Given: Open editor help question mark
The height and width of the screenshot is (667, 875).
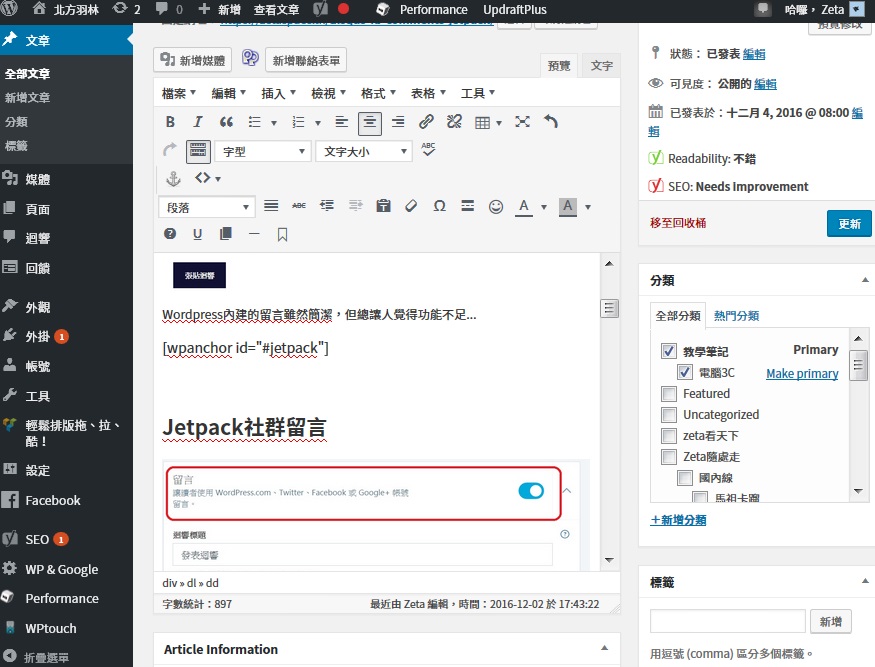Looking at the screenshot, I should (170, 234).
